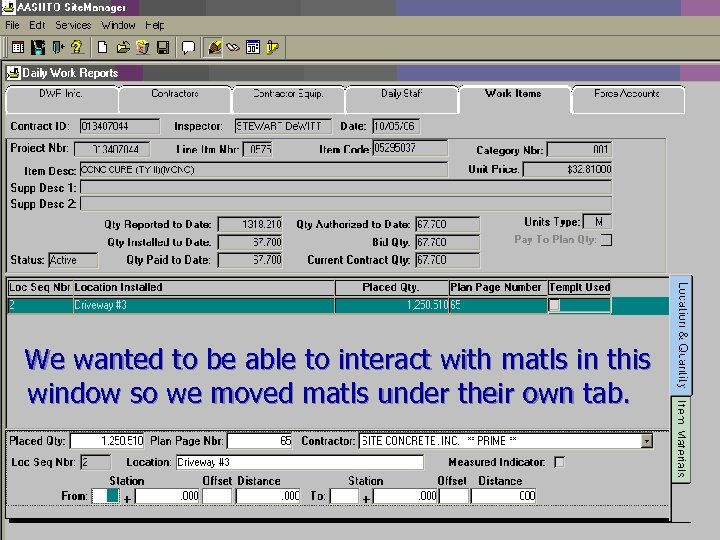The height and width of the screenshot is (540, 720).
Task: Toggle Templt Used checkbox in Driveway #3 row
Action: (554, 305)
